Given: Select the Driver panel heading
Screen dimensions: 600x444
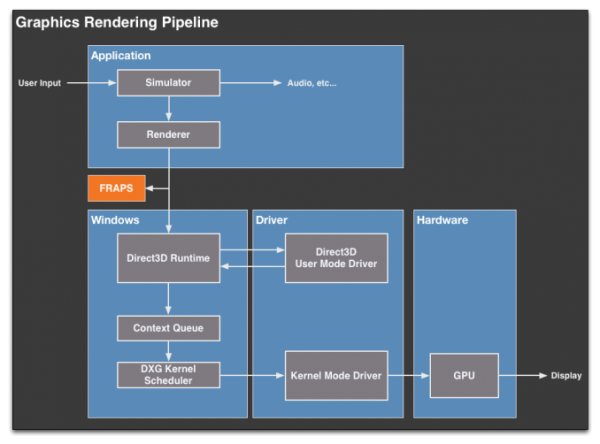Looking at the screenshot, I should tap(272, 220).
